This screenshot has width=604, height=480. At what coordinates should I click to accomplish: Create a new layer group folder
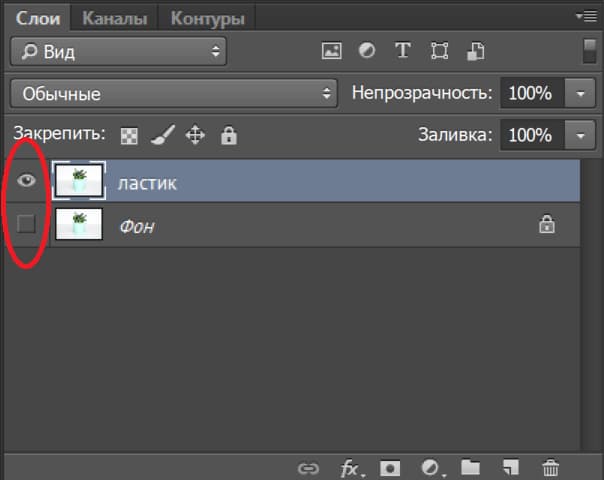[x=470, y=467]
